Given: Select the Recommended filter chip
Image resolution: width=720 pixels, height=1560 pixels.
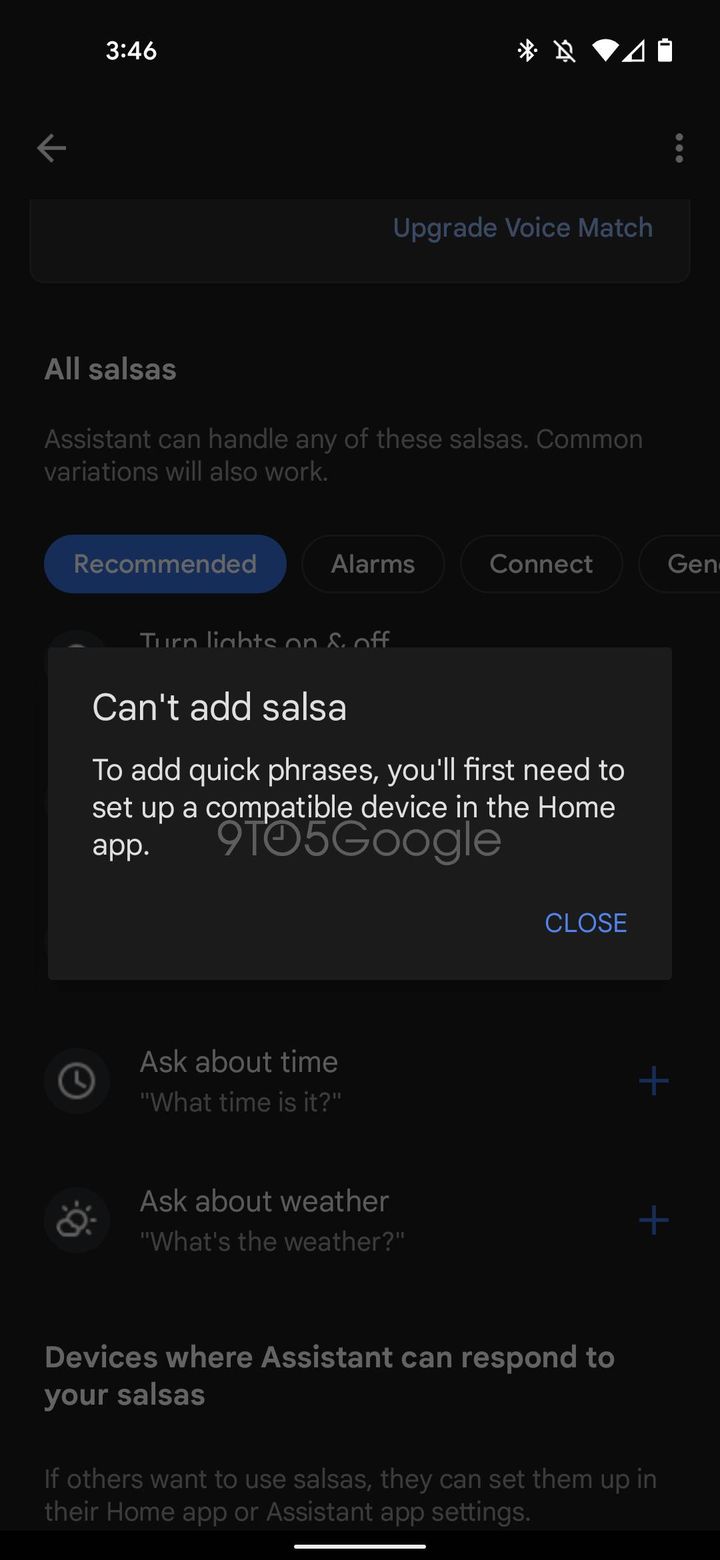Looking at the screenshot, I should [x=165, y=564].
